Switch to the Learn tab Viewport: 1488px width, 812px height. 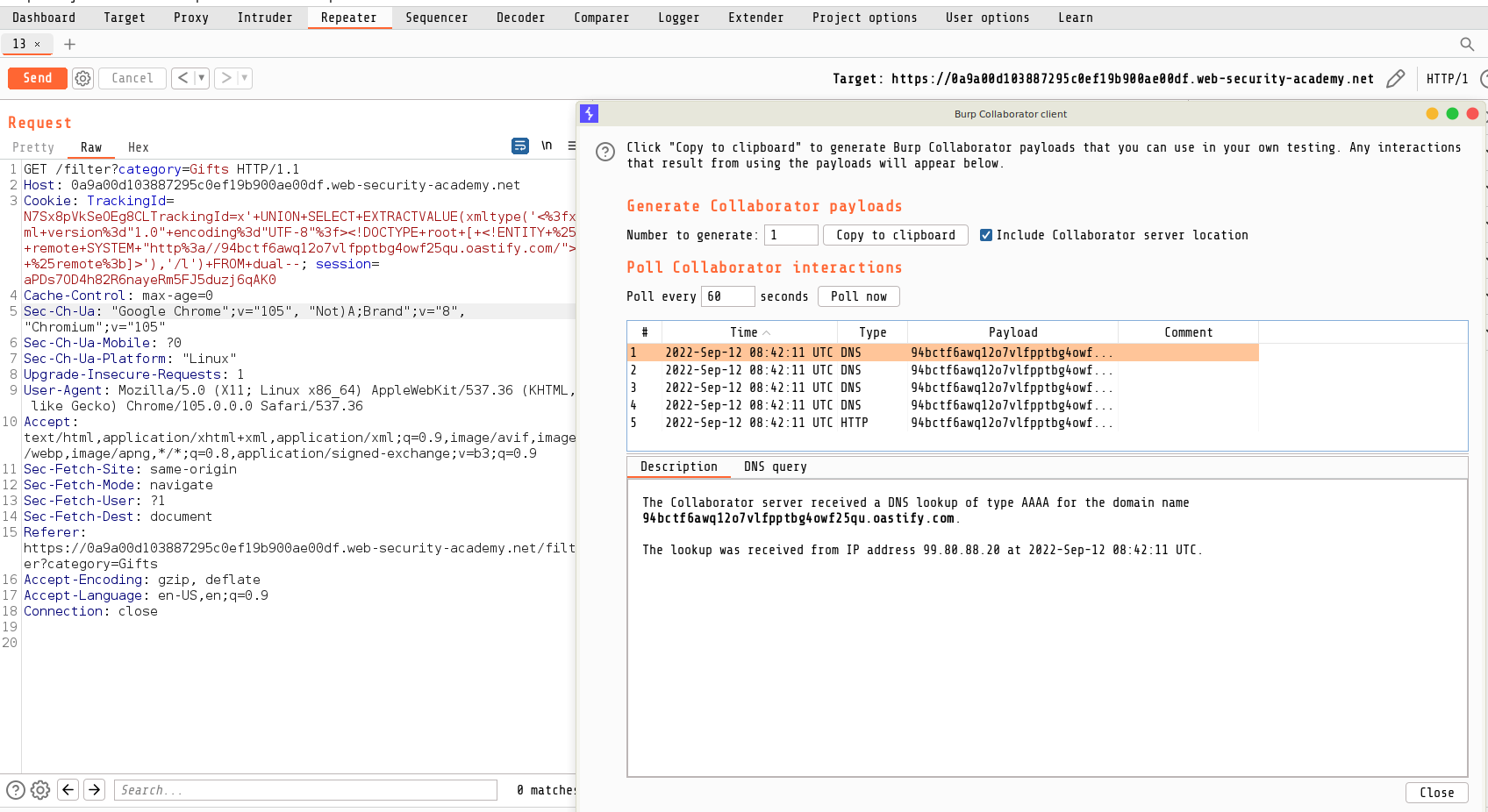(x=1076, y=18)
